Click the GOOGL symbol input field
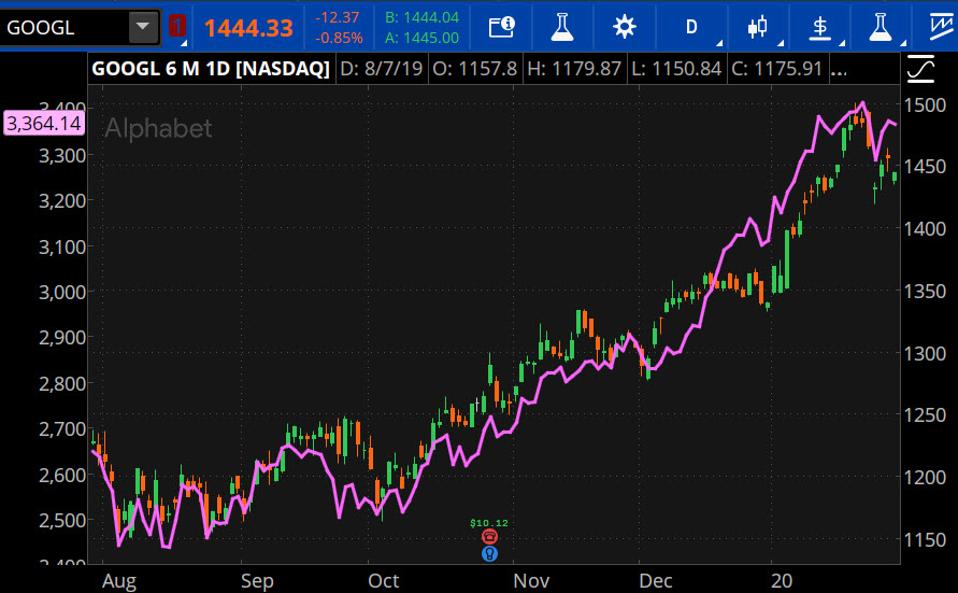 click(64, 27)
